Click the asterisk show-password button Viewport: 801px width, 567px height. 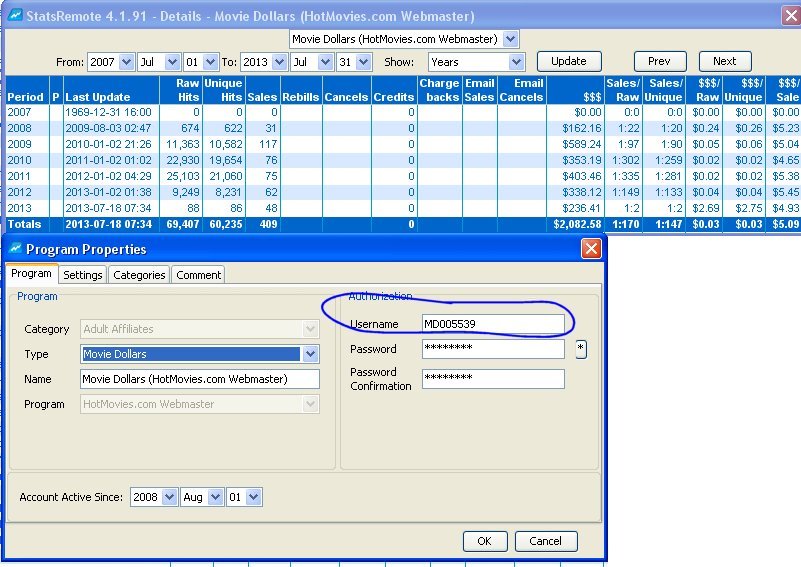[581, 349]
